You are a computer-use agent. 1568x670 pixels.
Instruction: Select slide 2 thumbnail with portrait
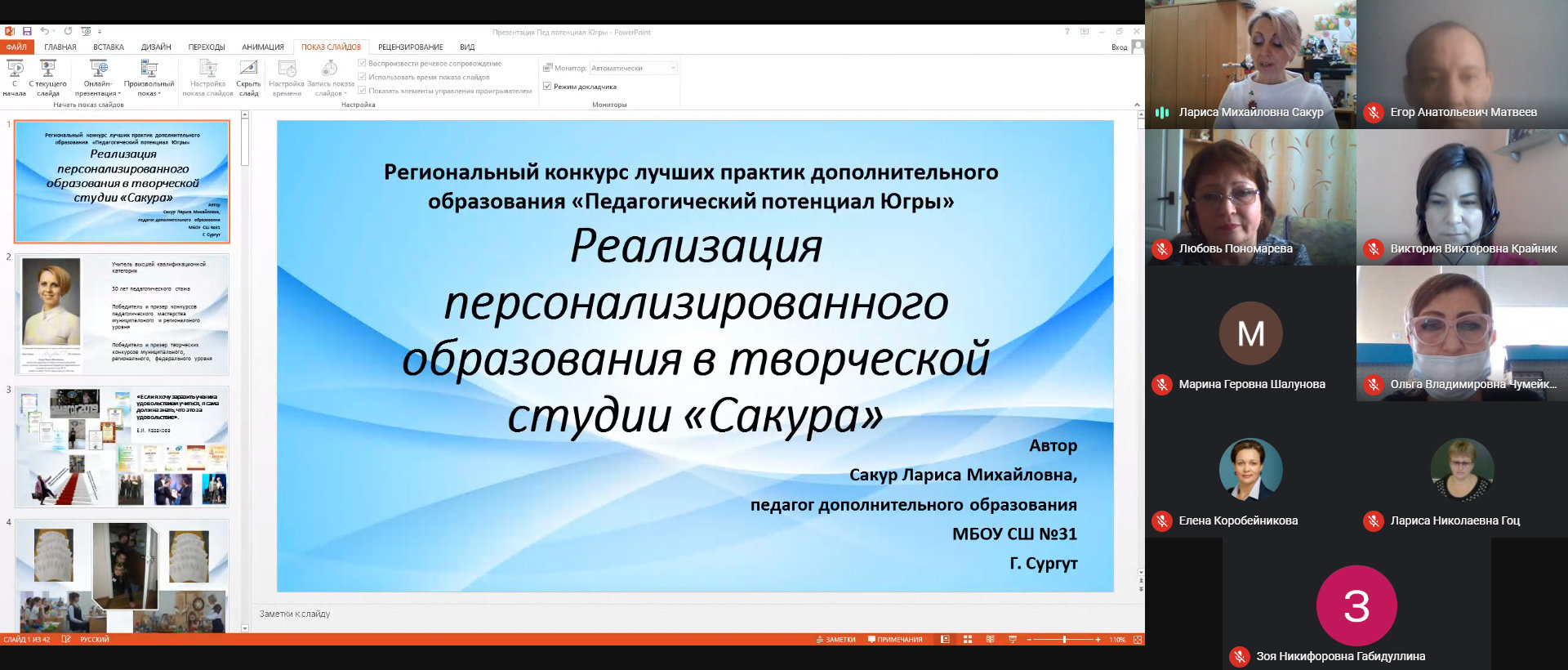pyautogui.click(x=122, y=315)
